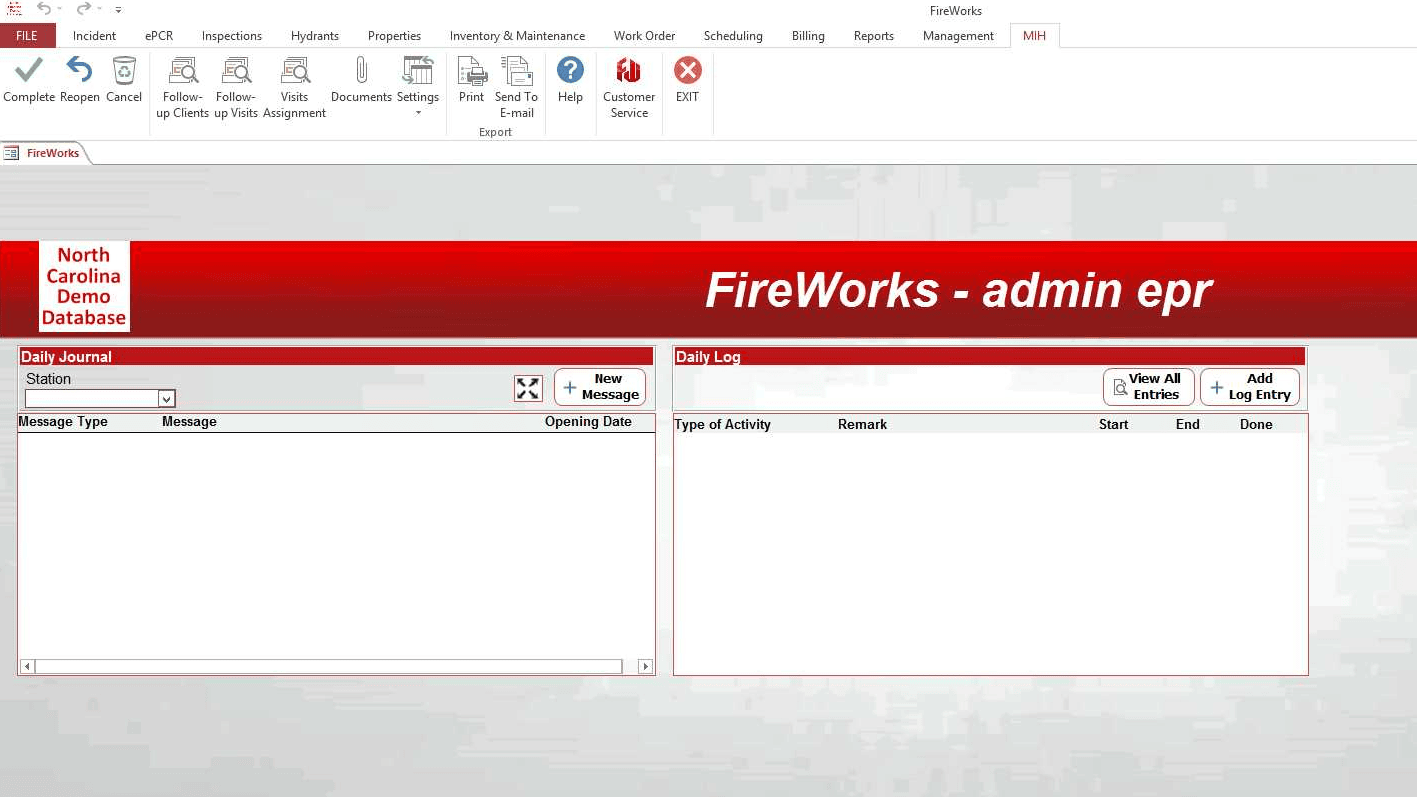1417x797 pixels.
Task: Open Inventory & Maintenance tab
Action: pos(517,36)
